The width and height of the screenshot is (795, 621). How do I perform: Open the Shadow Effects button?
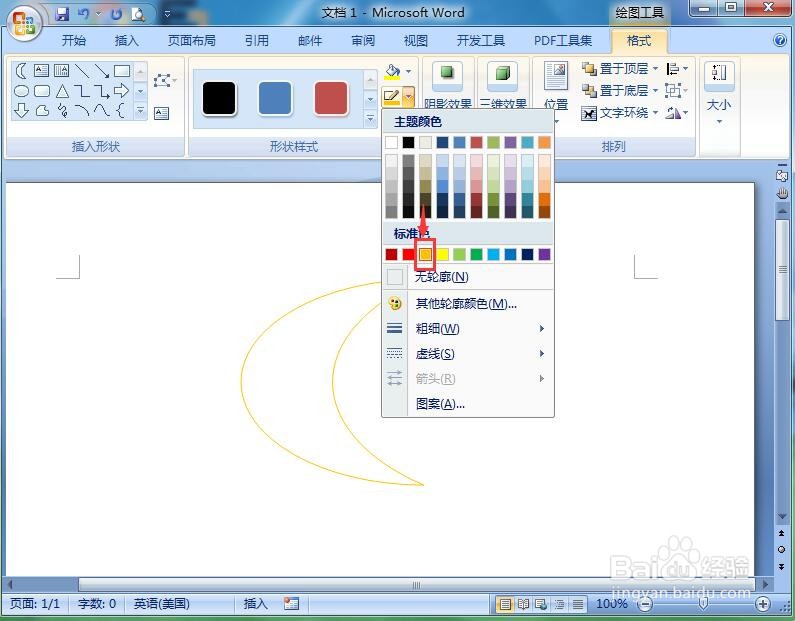(447, 84)
